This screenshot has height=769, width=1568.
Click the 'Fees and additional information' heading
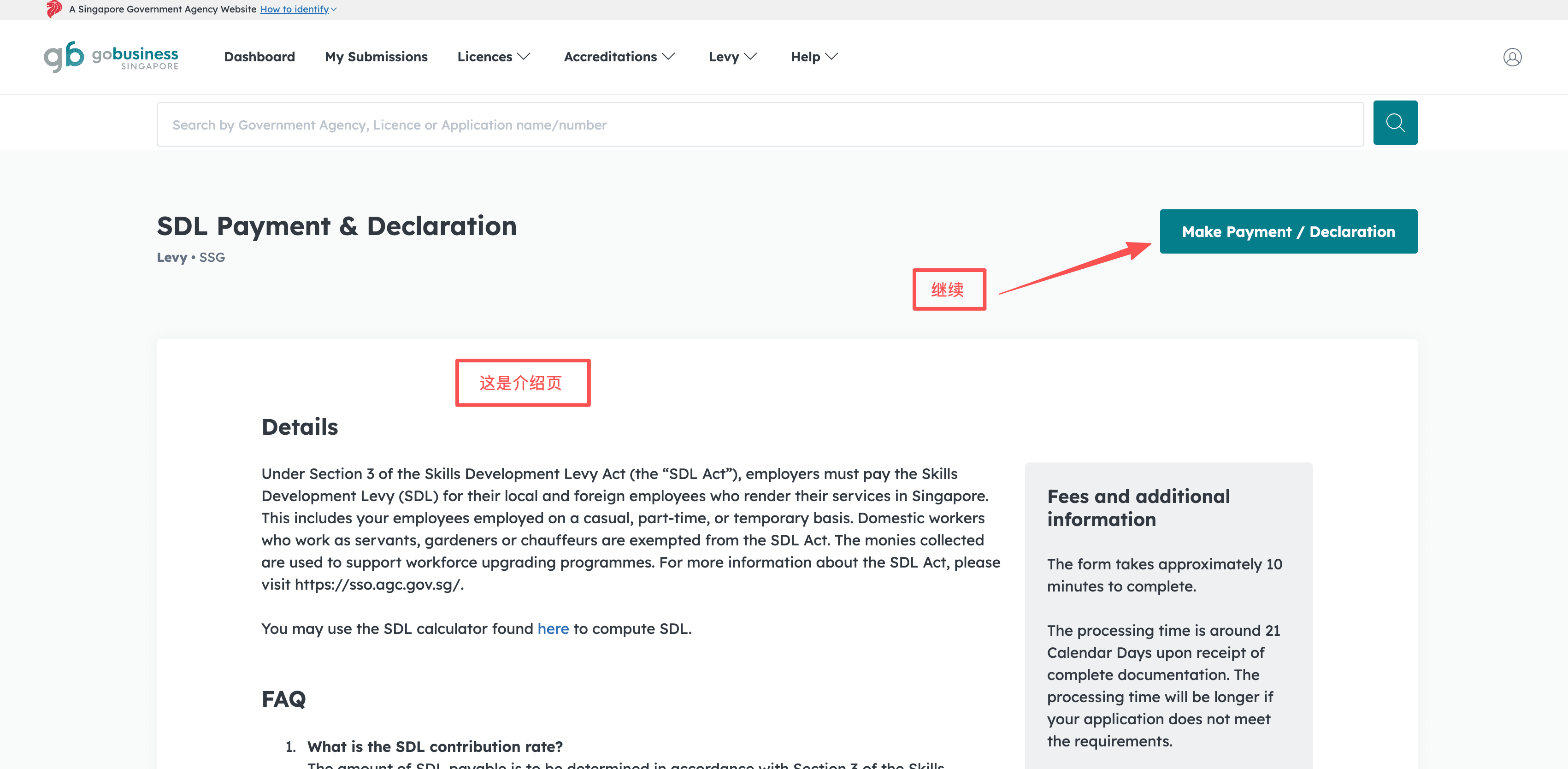1138,508
